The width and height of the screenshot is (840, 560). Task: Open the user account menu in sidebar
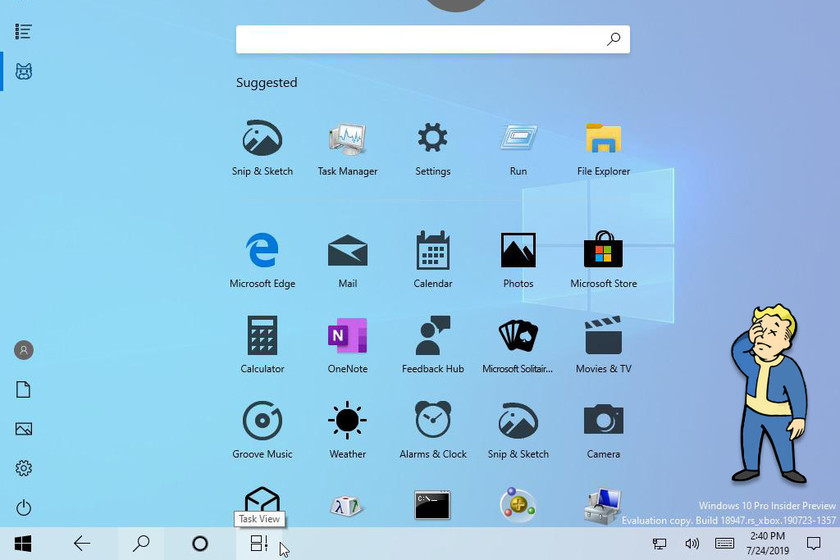tap(24, 350)
